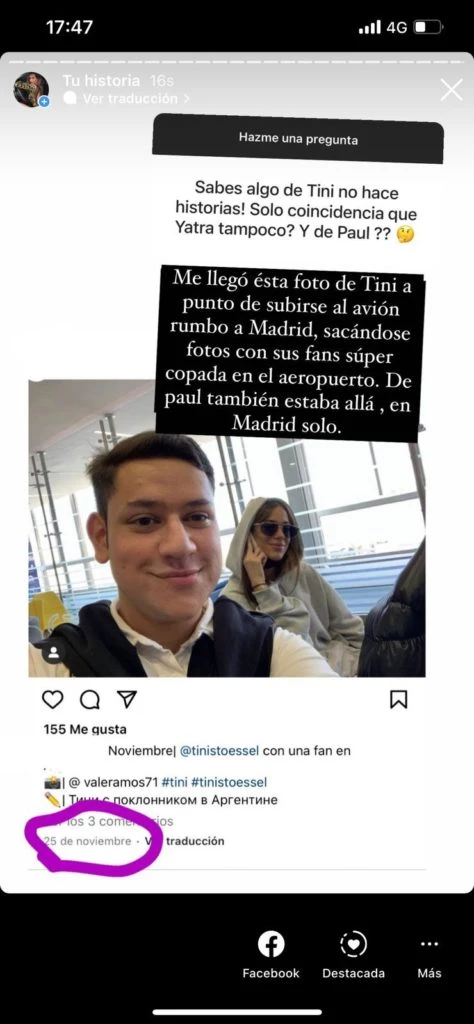
Task: Open the @tinistoessel mention
Action: (220, 751)
